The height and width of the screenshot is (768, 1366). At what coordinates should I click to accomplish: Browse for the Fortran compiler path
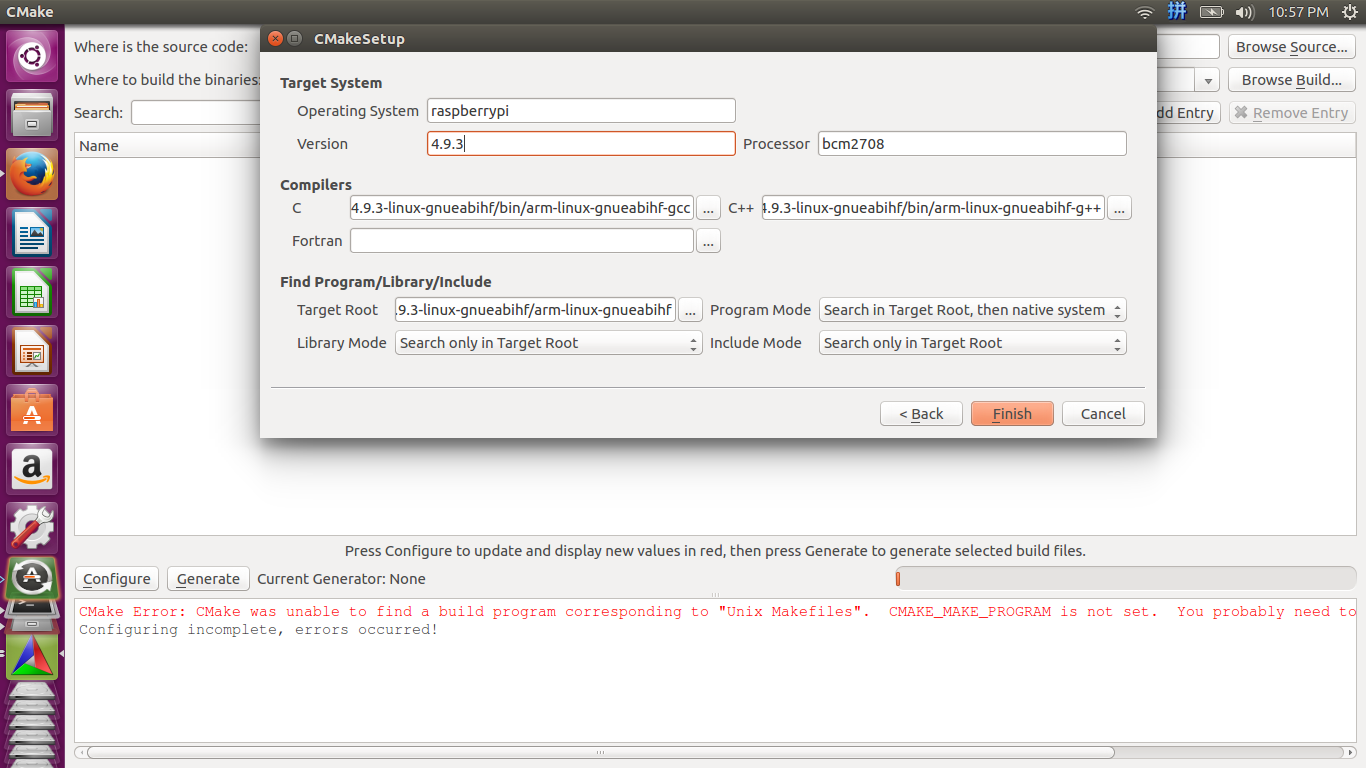tap(708, 241)
